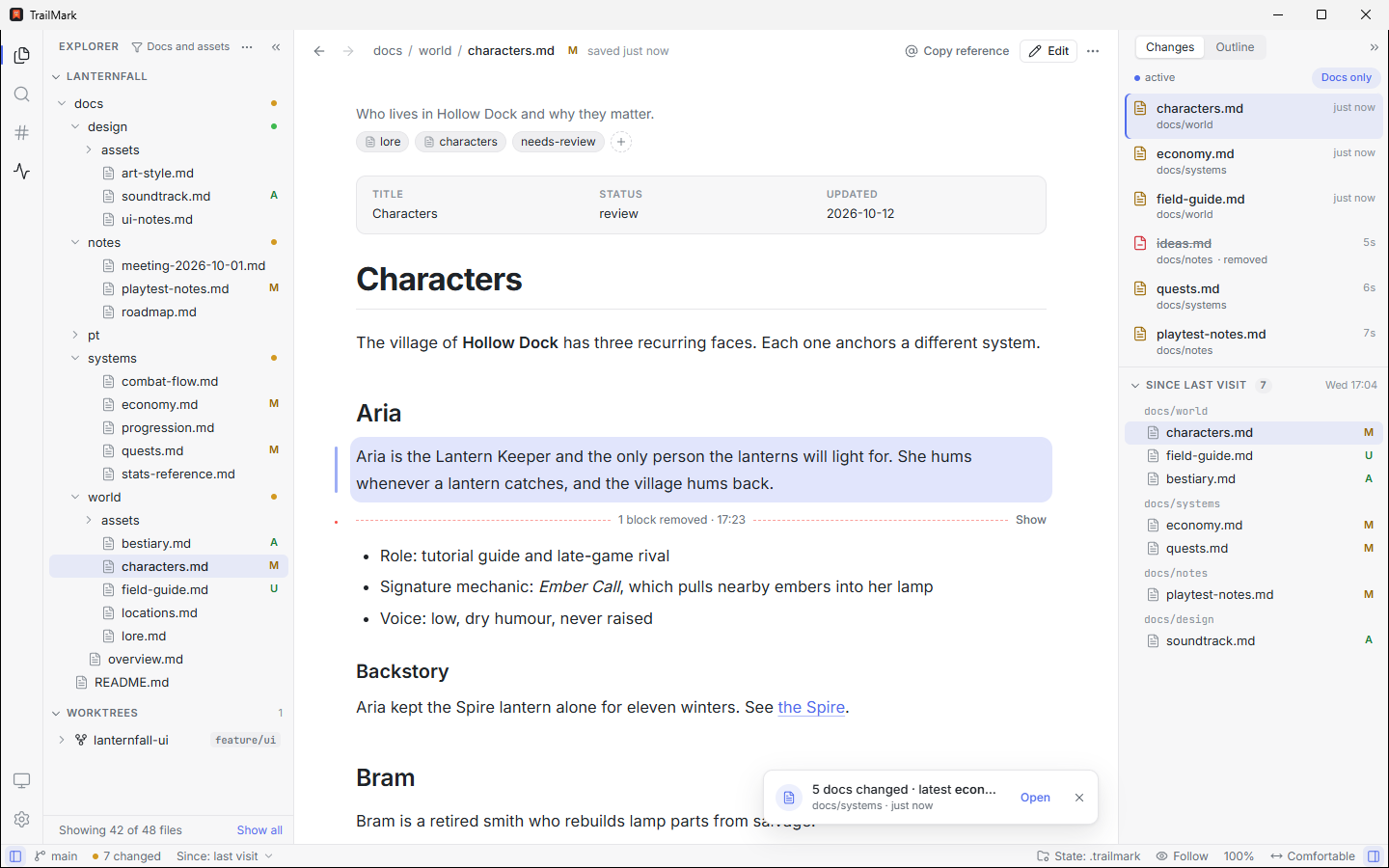
Task: Click the main branch indicator
Action: (x=56, y=856)
